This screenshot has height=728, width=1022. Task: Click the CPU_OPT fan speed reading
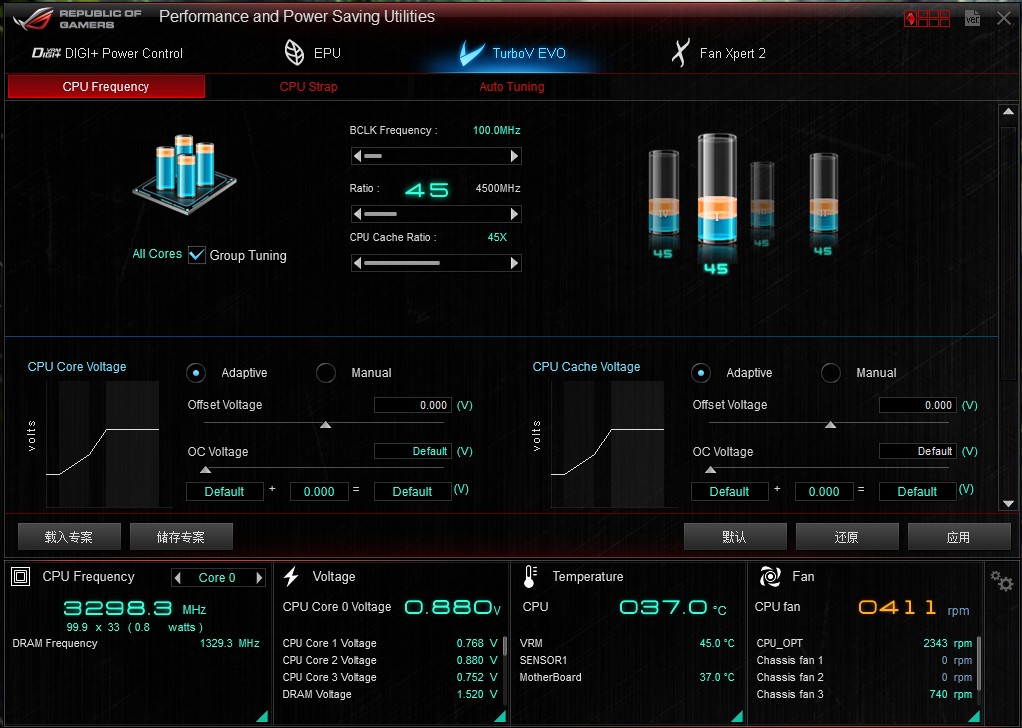[x=948, y=643]
